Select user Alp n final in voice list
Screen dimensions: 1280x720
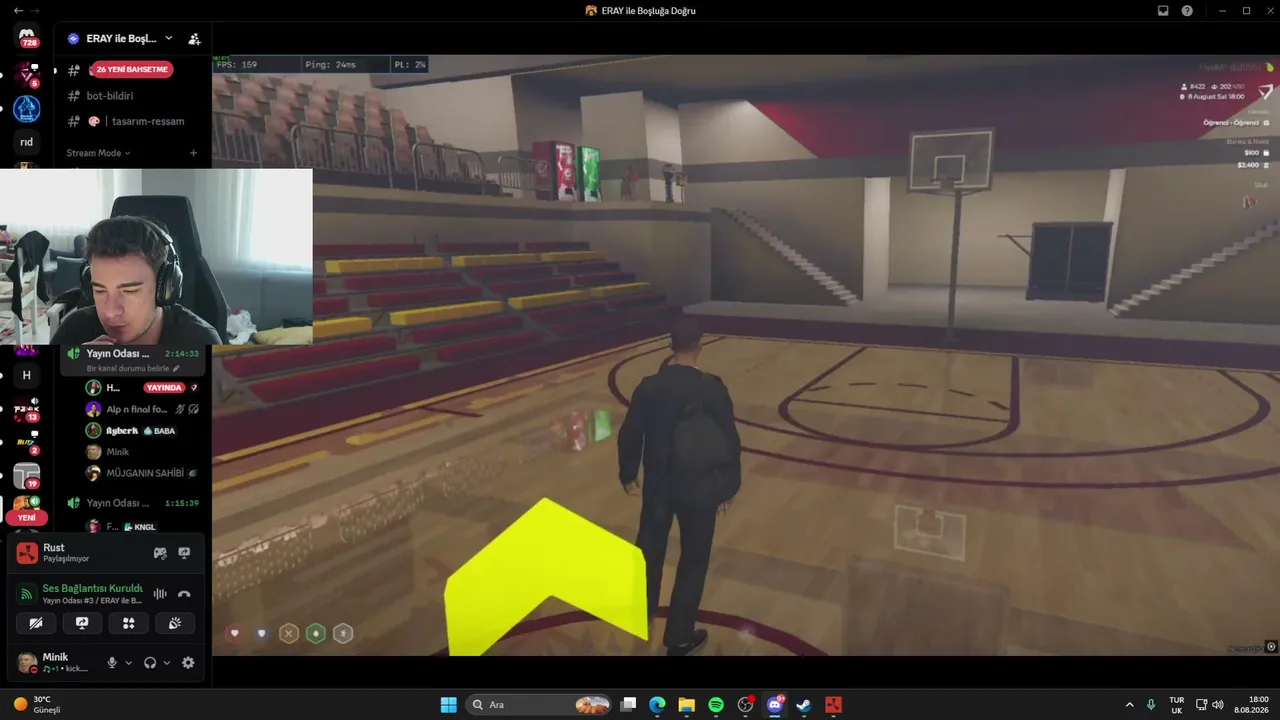tap(142, 409)
